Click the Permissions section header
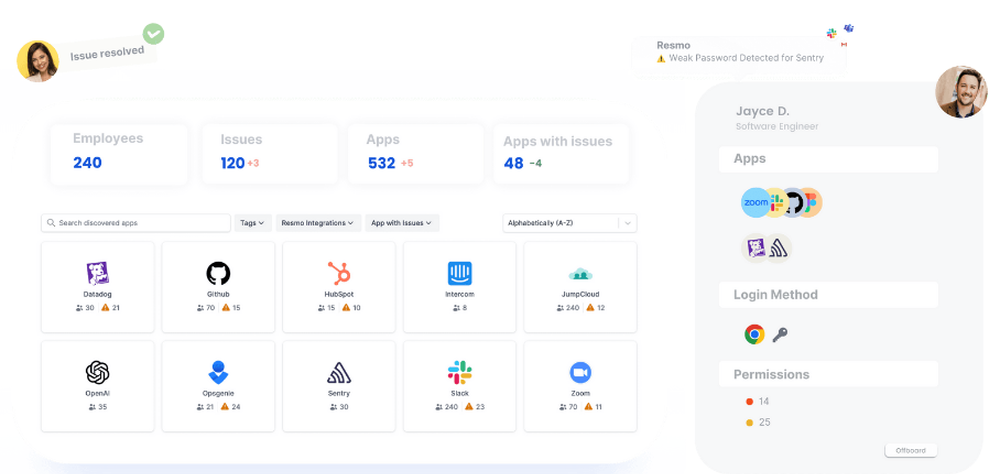The width and height of the screenshot is (1000, 474). pos(828,374)
